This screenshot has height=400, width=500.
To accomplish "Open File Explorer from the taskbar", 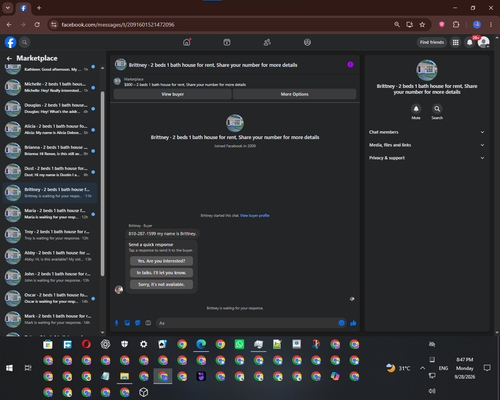I will [x=124, y=376].
